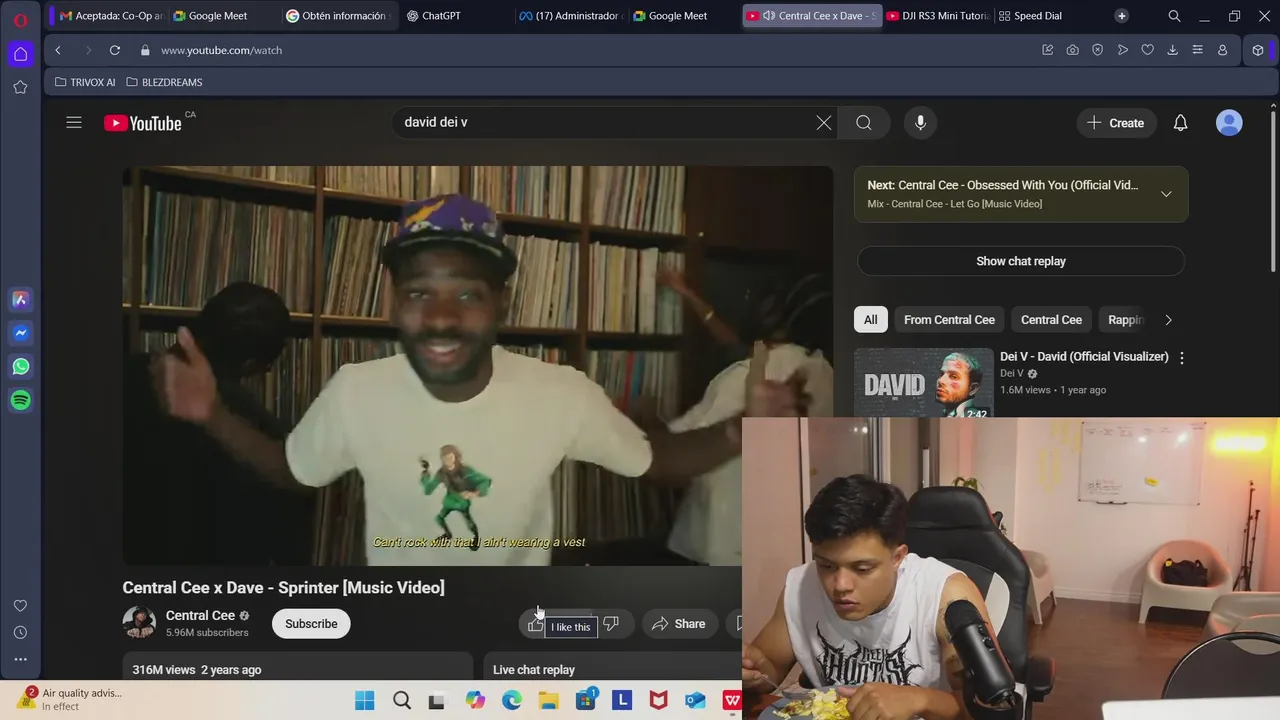Open BLEZDREAMS bookmarks folder
The image size is (1280, 720).
point(164,82)
